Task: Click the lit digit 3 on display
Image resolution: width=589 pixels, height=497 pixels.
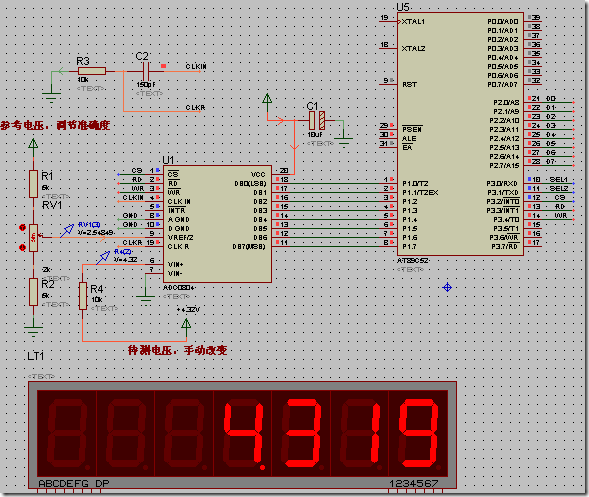Action: 302,432
